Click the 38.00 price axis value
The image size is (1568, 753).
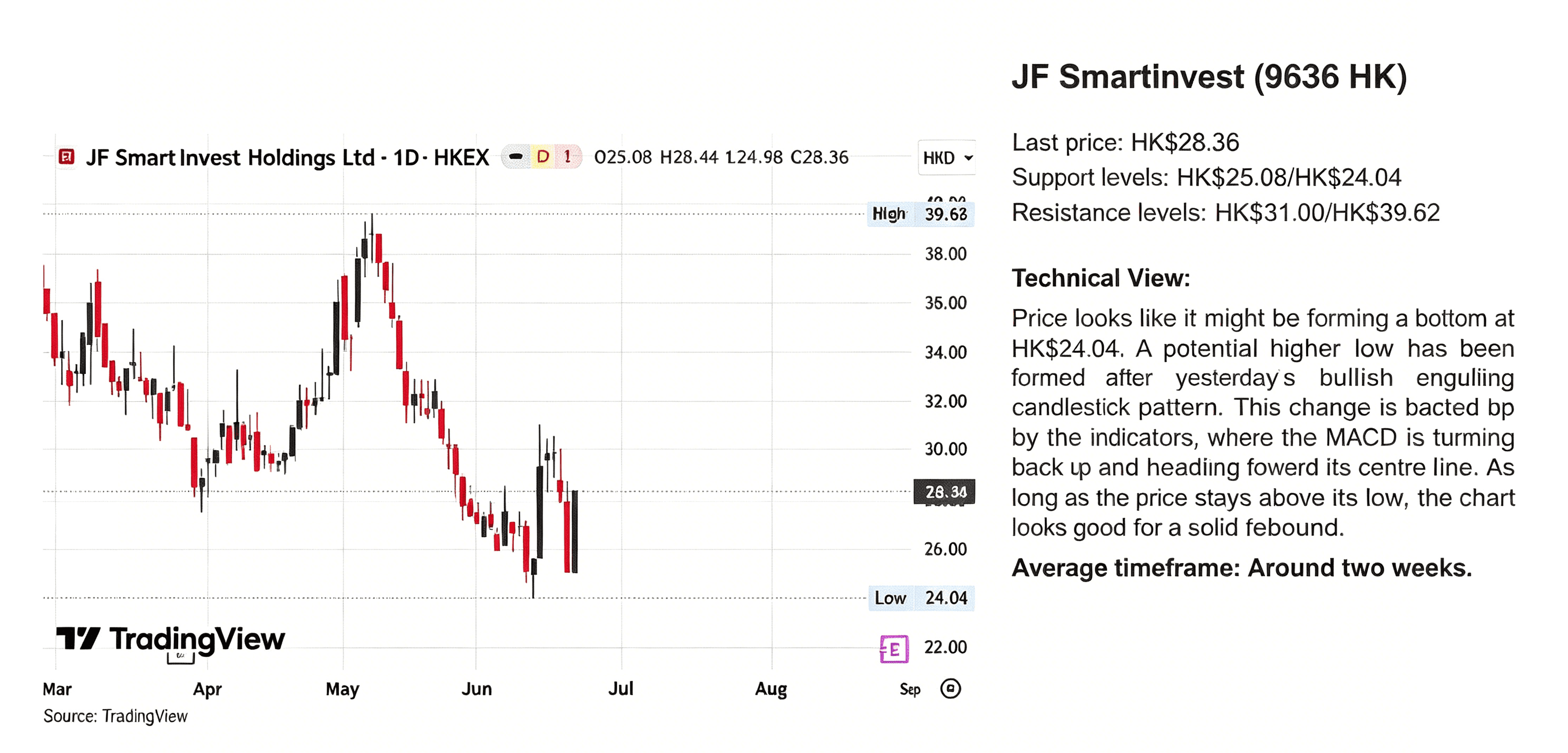click(946, 254)
